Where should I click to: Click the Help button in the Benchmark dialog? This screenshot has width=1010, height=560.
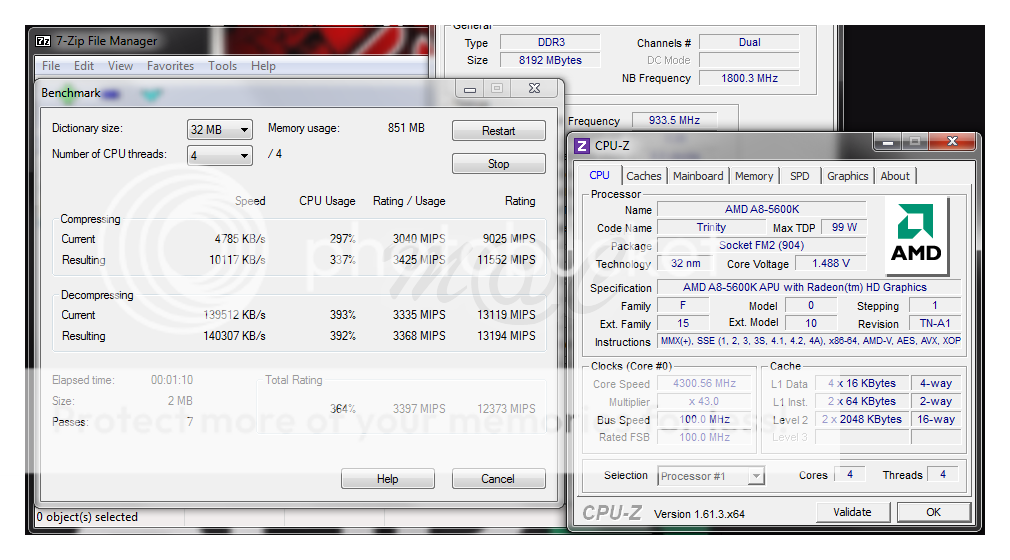[388, 479]
